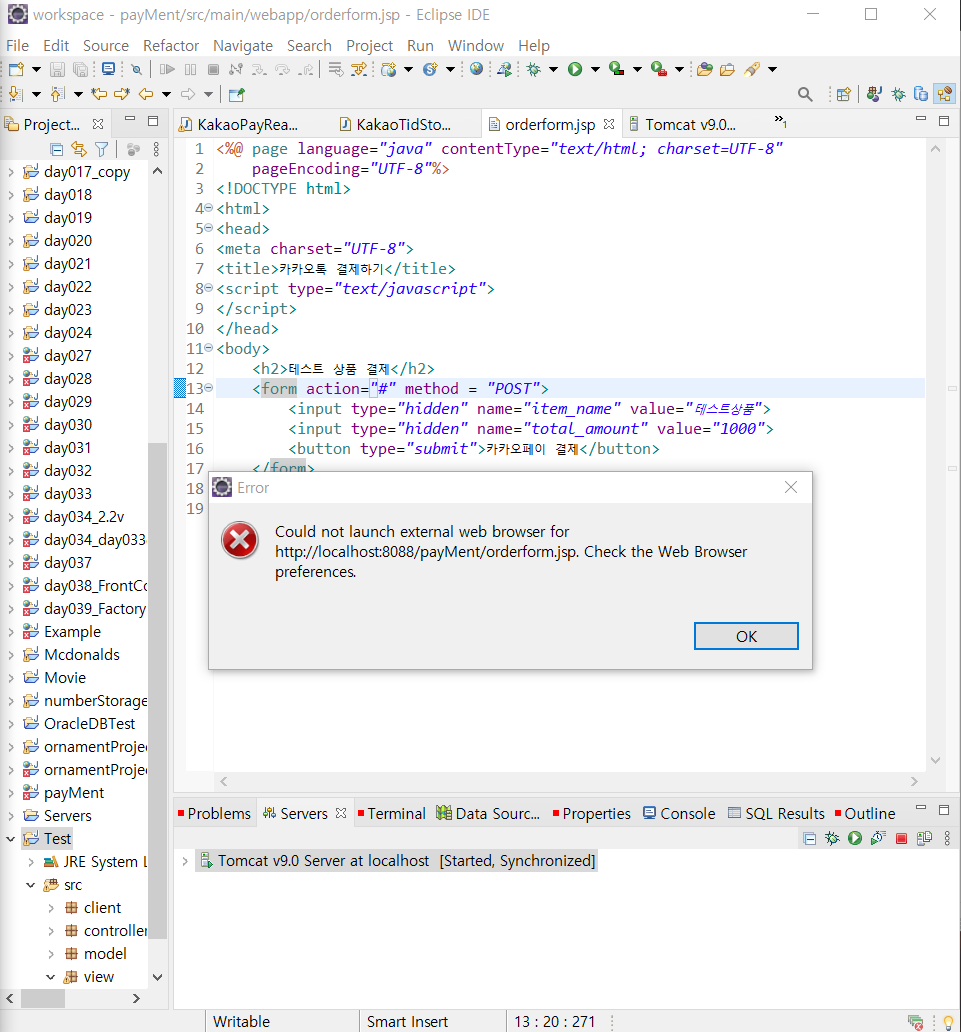
Task: Expand the Tomcat v9.0 server entry
Action: [185, 861]
